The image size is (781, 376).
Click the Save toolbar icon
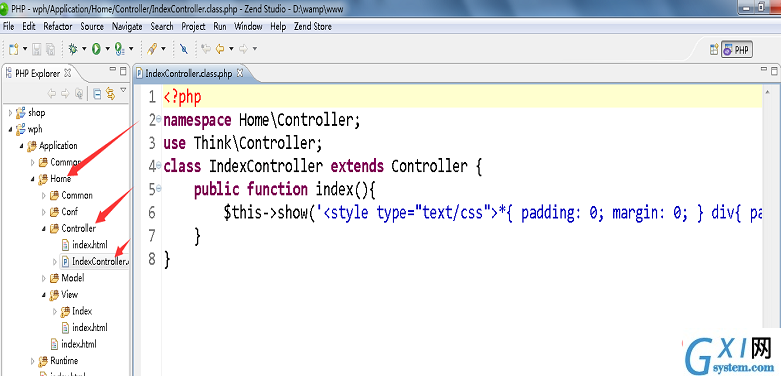[37, 49]
